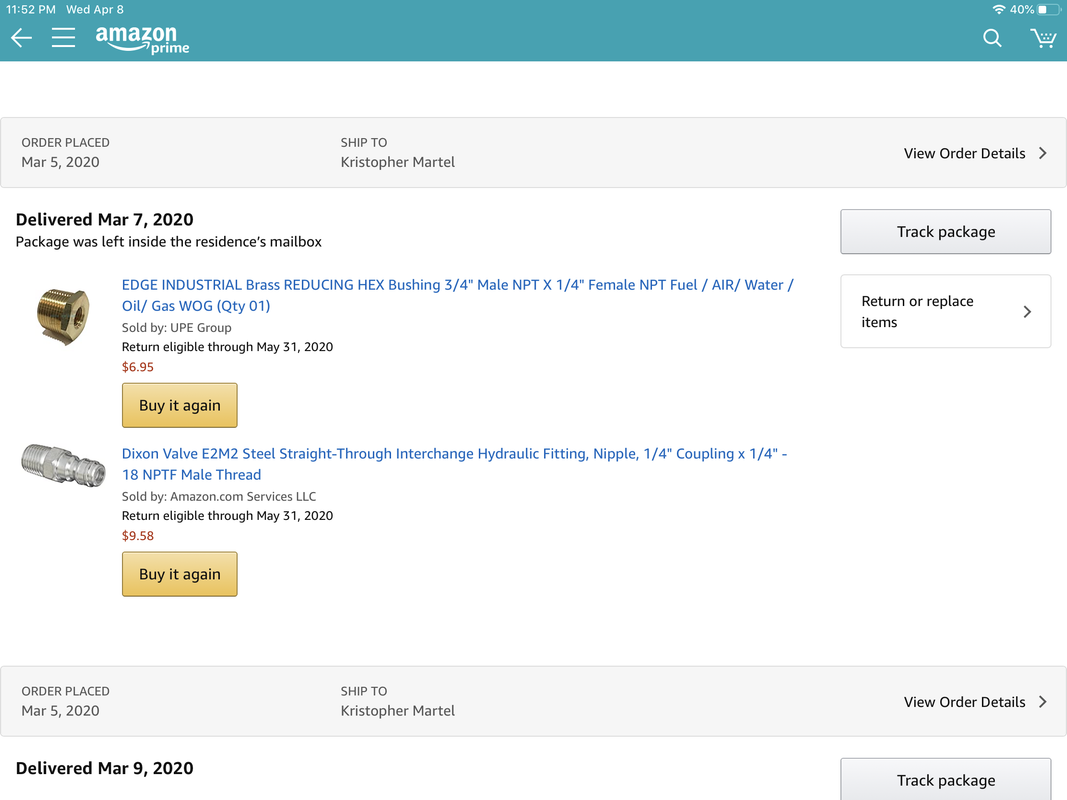Tap the Amazon Prime logo
This screenshot has width=1067, height=800.
pyautogui.click(x=142, y=40)
